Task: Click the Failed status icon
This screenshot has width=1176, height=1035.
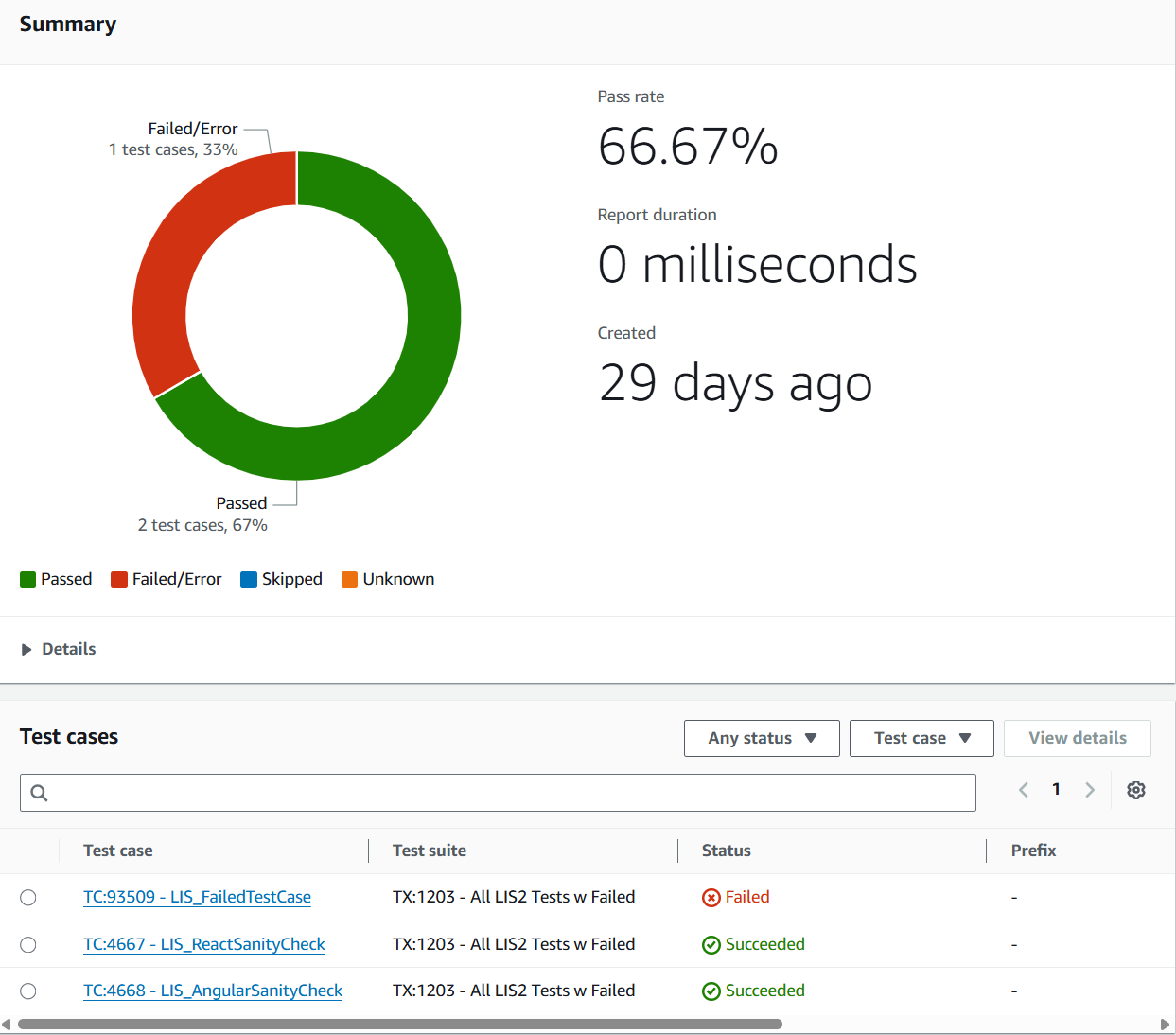Action: [x=711, y=898]
